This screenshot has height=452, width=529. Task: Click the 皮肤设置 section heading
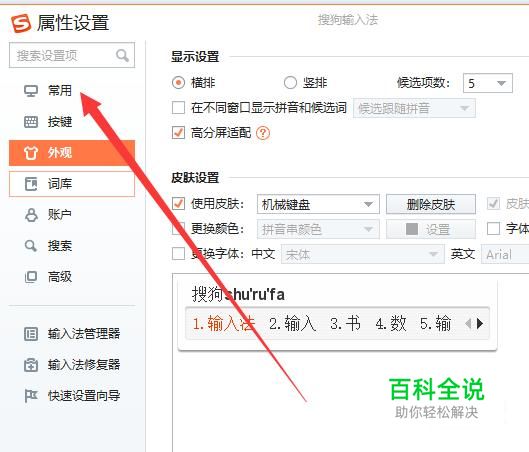(195, 178)
